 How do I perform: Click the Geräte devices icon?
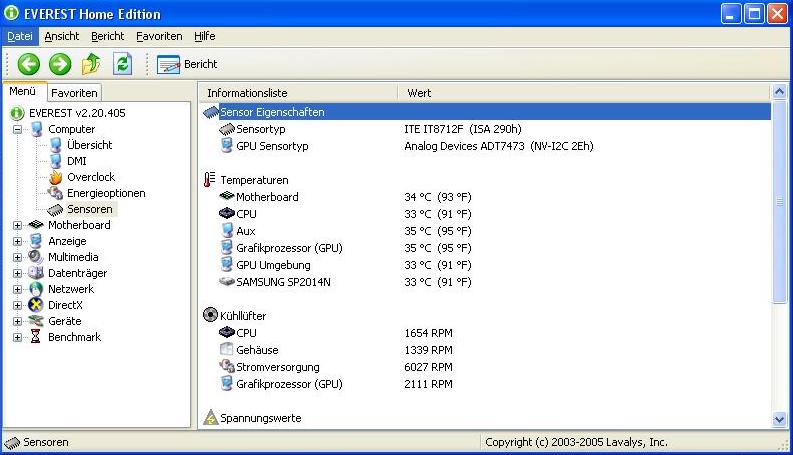click(36, 321)
